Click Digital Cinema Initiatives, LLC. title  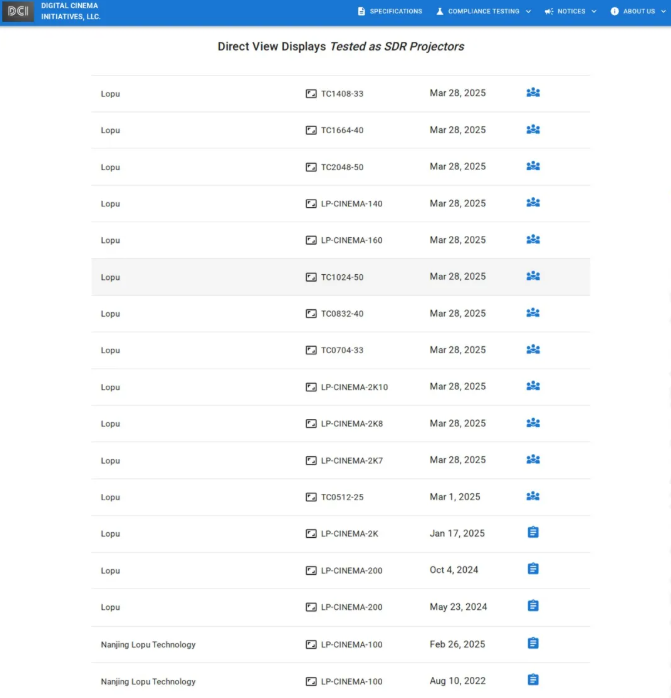point(70,11)
